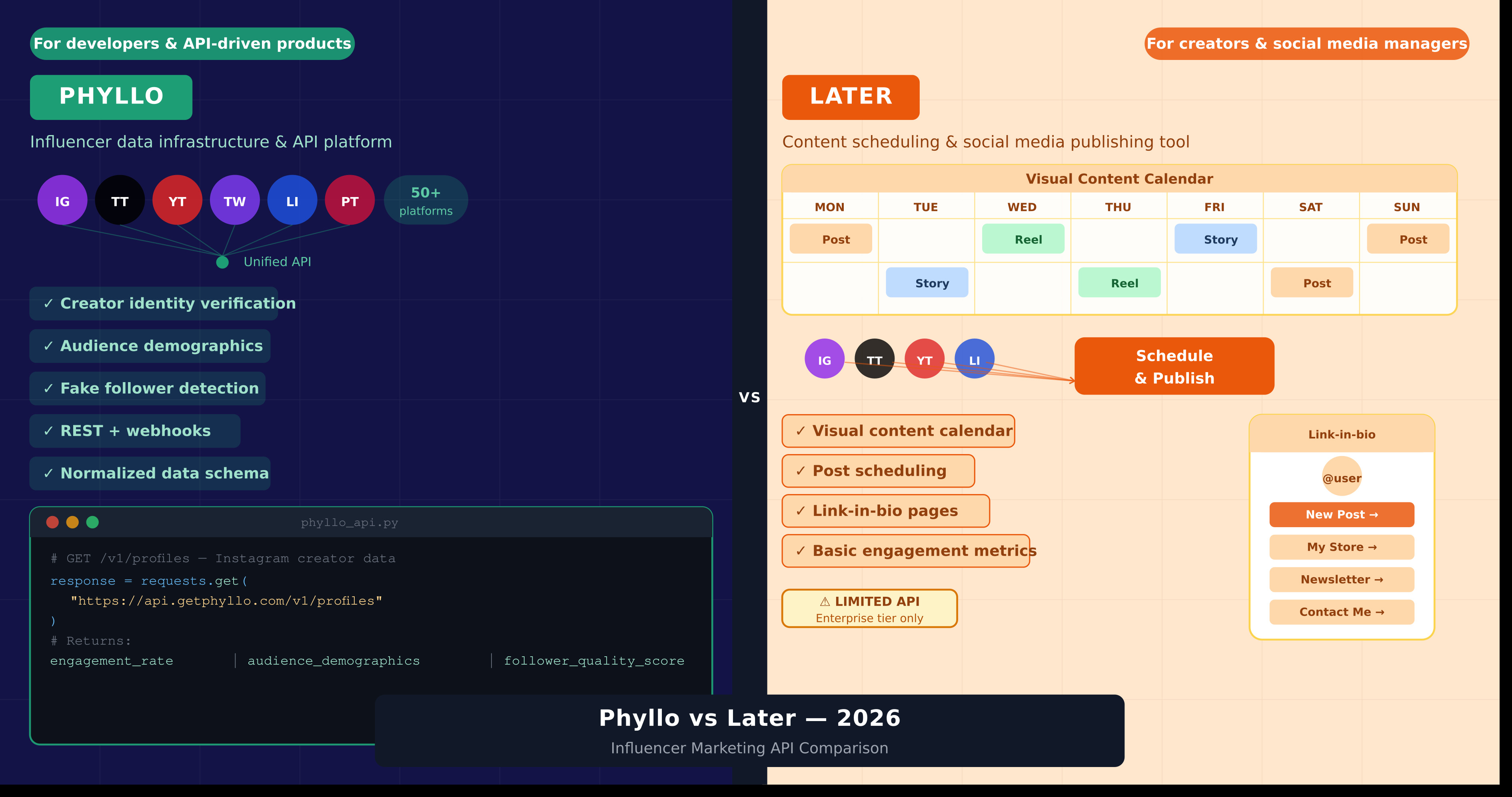The image size is (1512, 797).
Task: Open the Sunday Post calendar entry
Action: click(1408, 239)
